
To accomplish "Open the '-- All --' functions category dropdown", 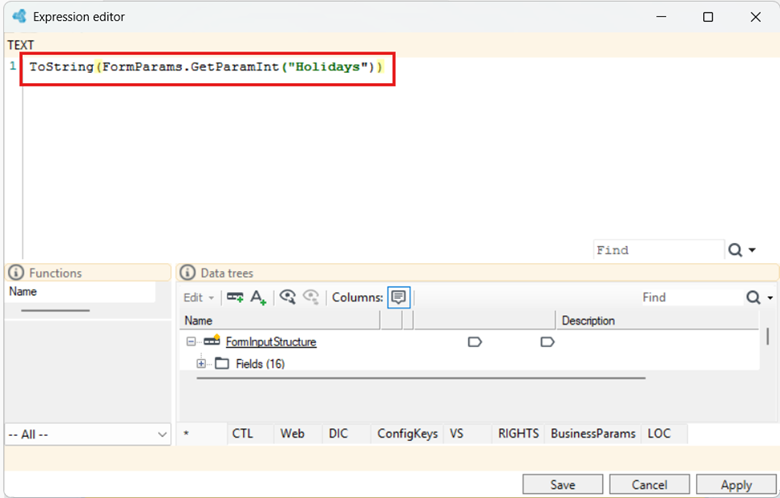I will click(88, 434).
